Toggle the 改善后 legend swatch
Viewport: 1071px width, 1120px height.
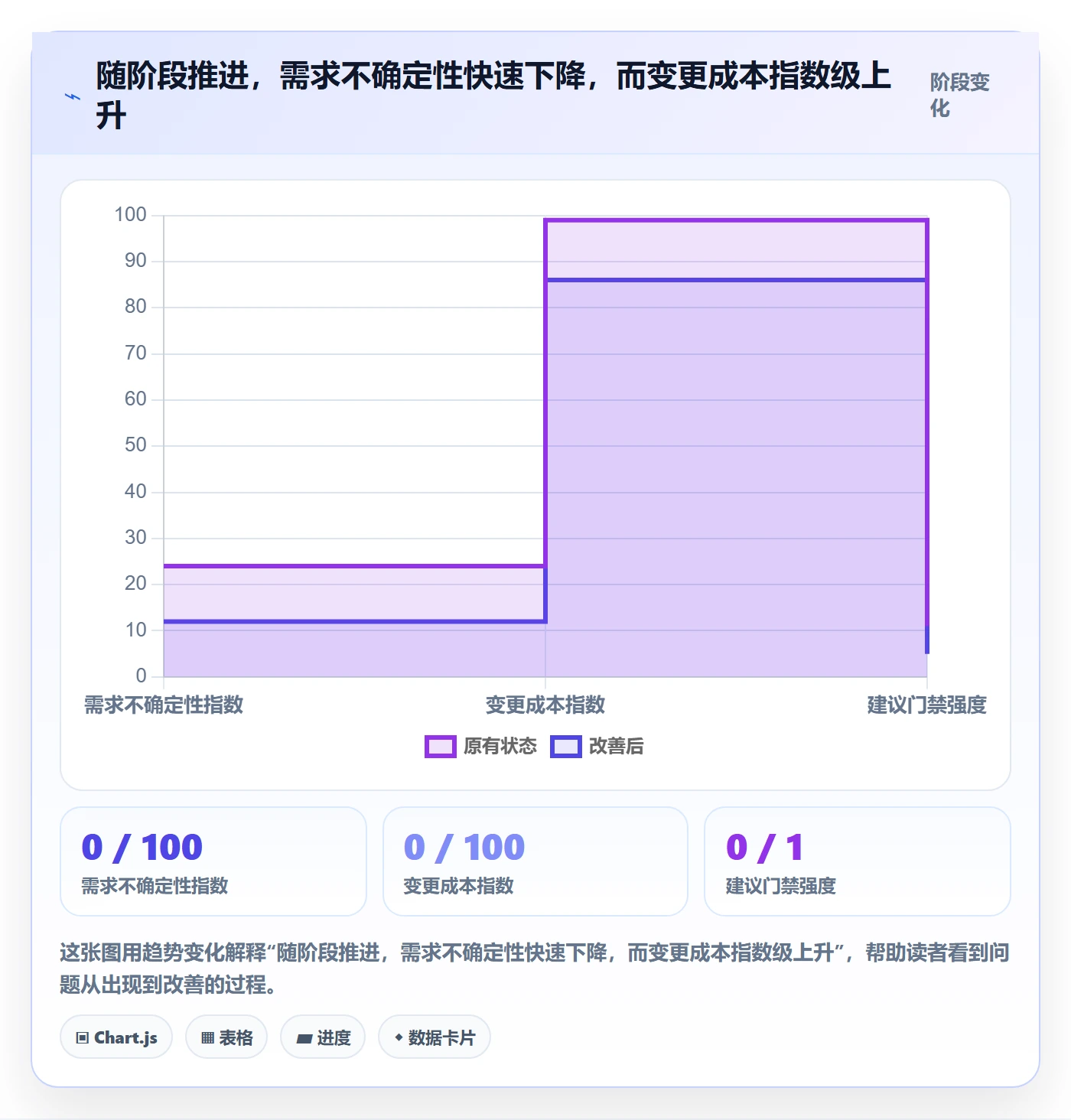pos(565,747)
